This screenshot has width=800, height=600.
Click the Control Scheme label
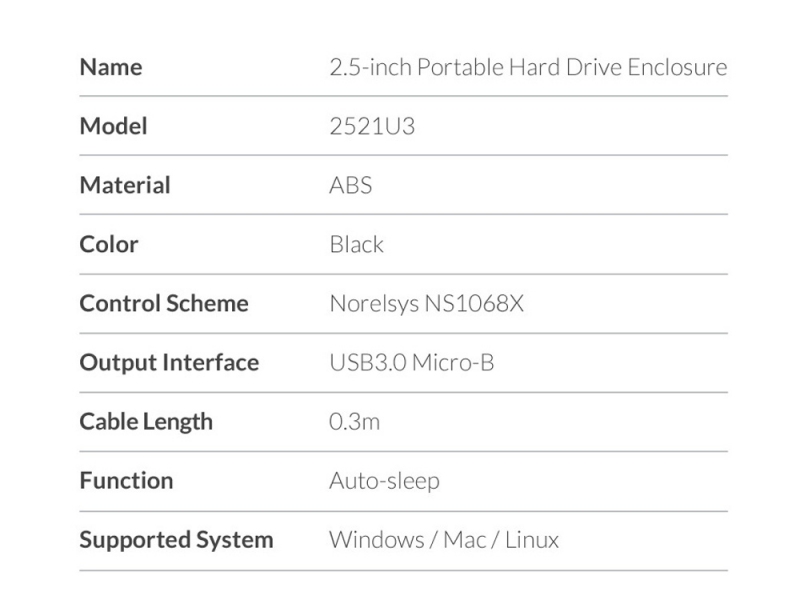(164, 303)
